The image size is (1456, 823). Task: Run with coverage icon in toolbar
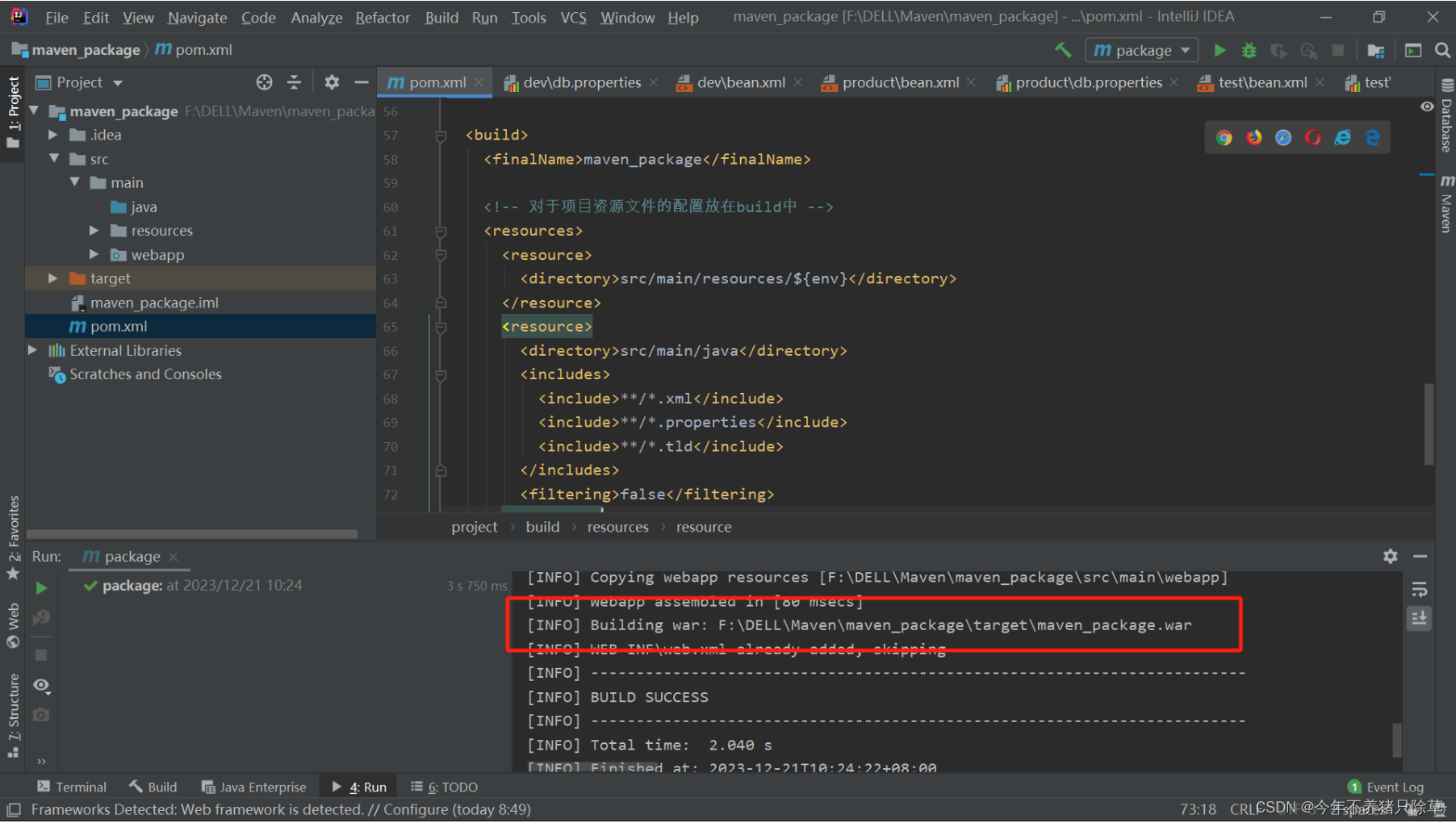coord(1278,50)
